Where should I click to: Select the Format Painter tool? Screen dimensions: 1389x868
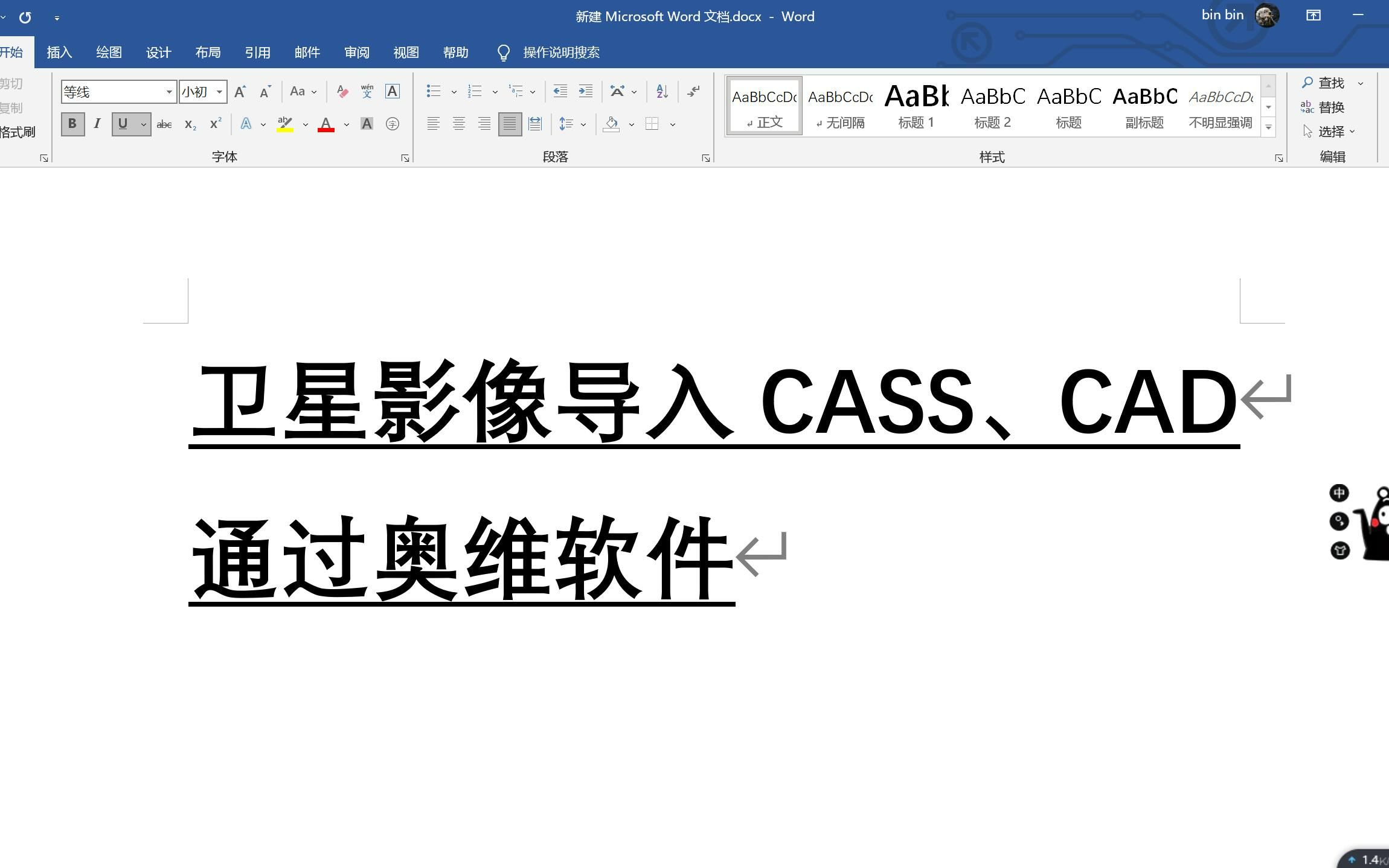click(x=18, y=131)
